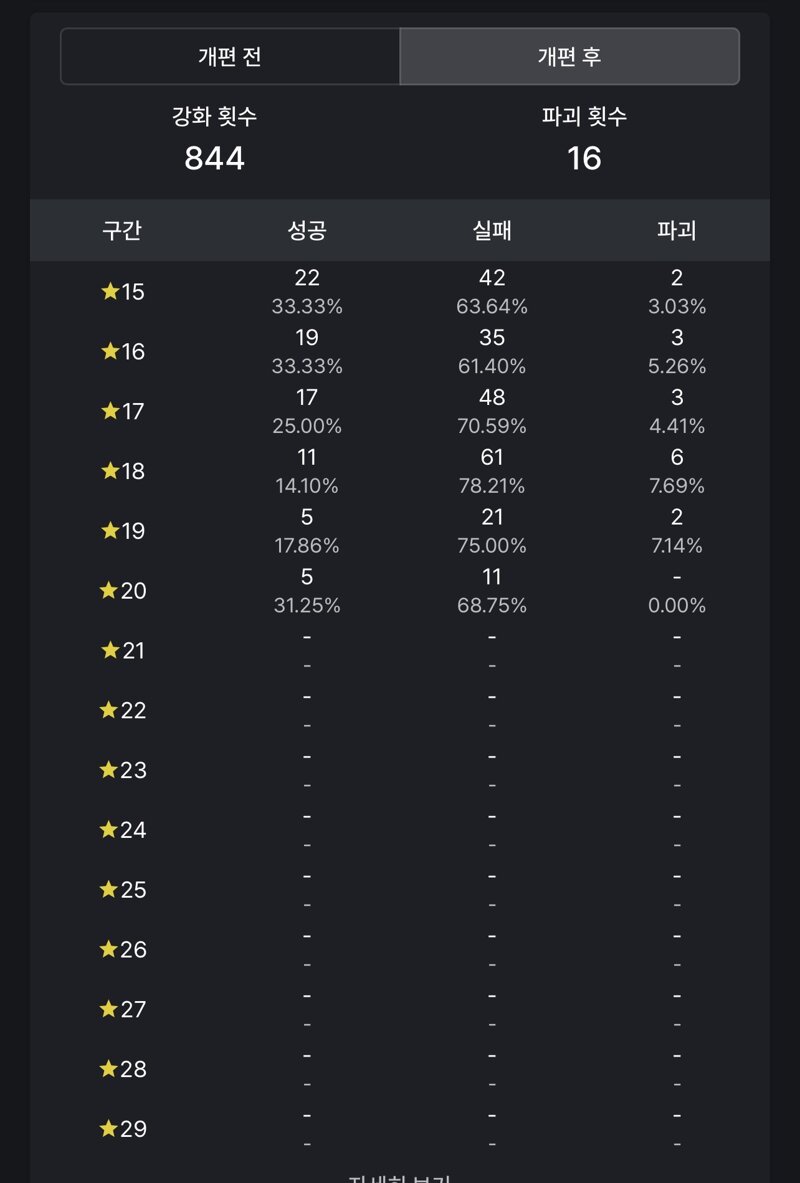Click the 33.33% success rate for star 15

click(x=307, y=306)
